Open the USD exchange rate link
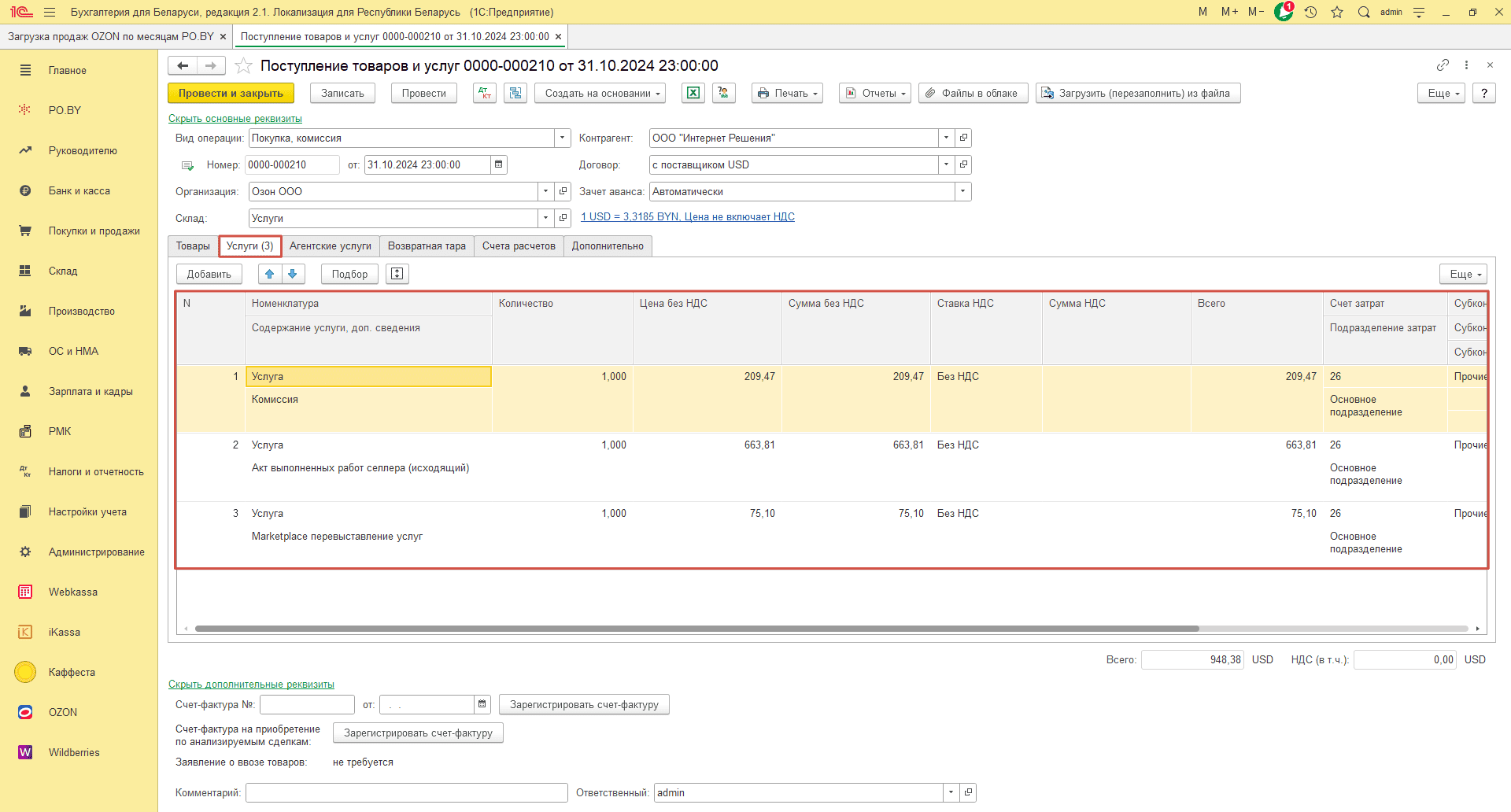 click(688, 217)
